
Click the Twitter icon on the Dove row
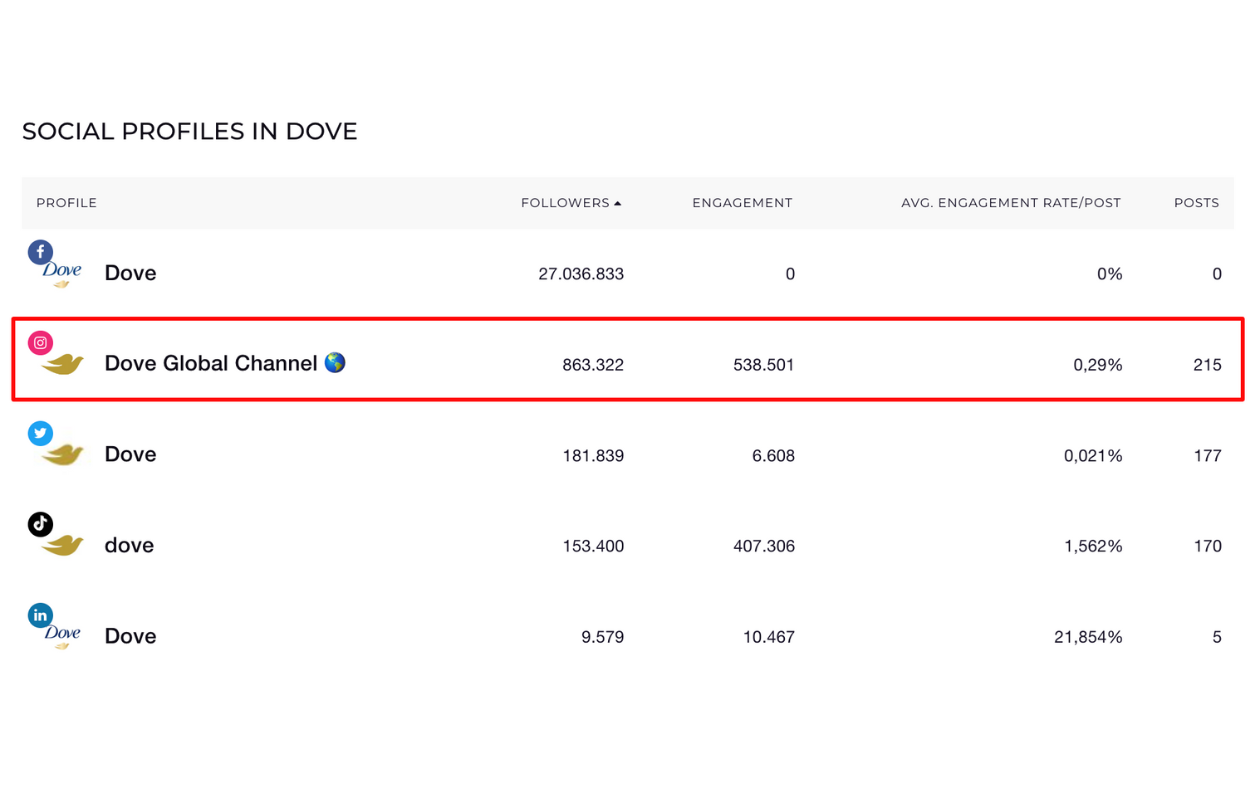[x=40, y=433]
